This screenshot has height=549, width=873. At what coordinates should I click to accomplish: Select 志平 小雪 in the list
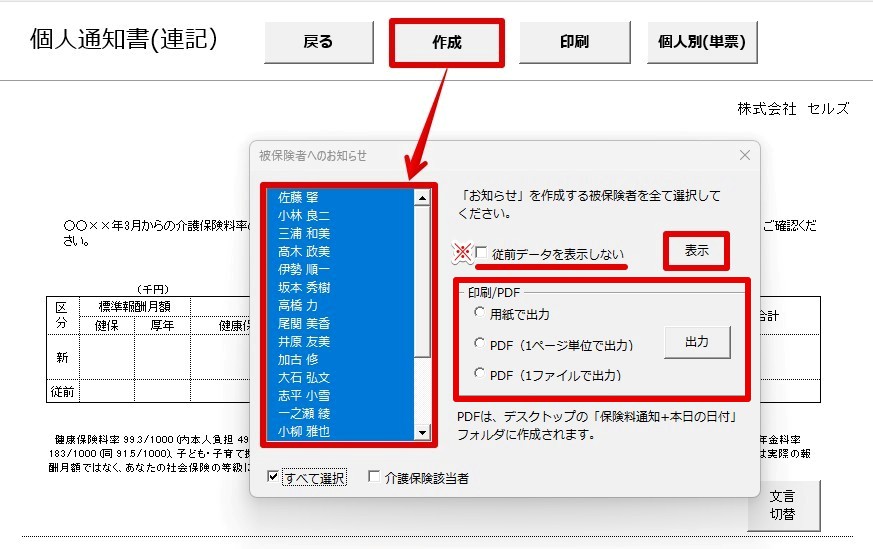point(341,395)
